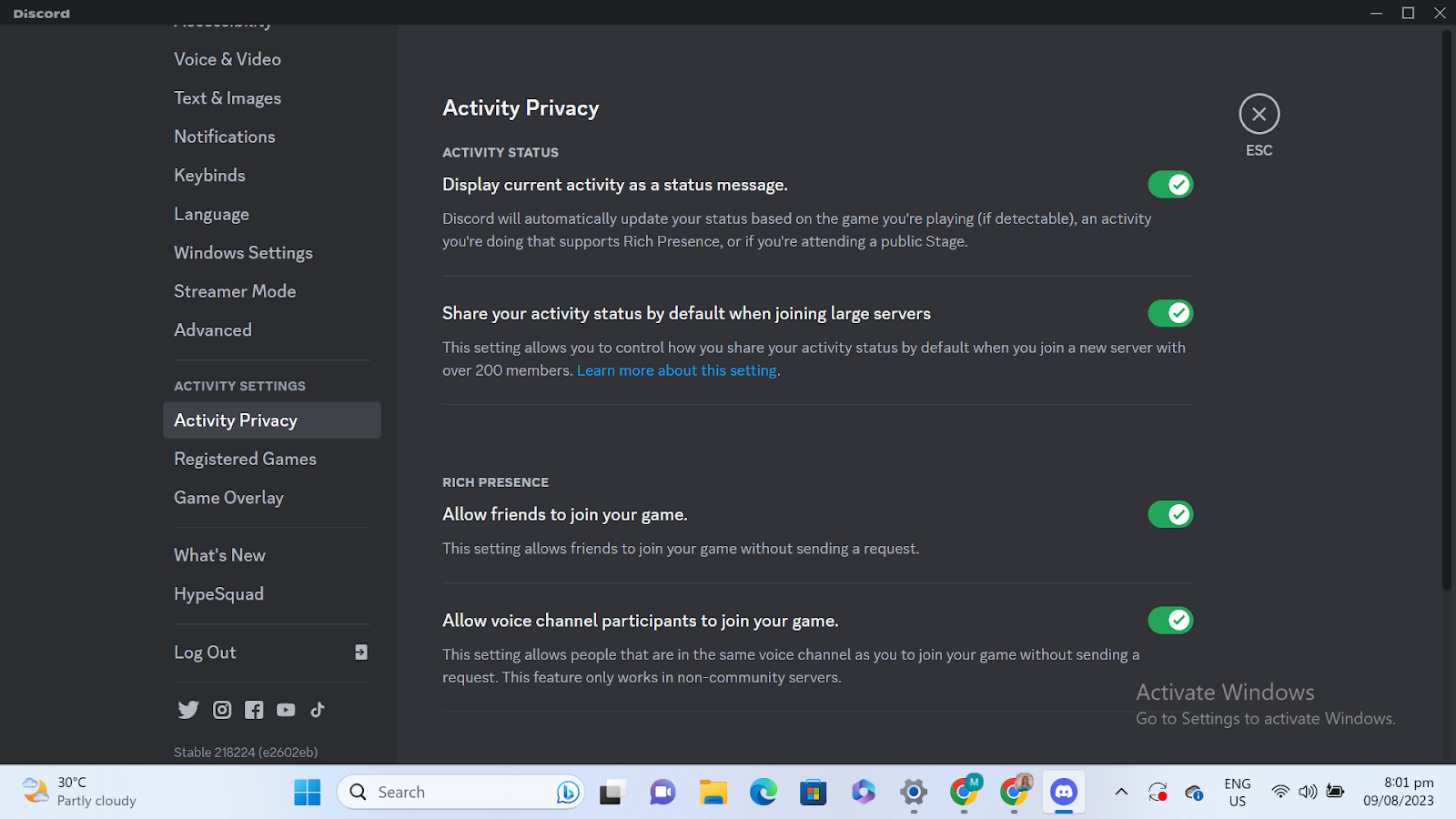Go to Notifications settings
Viewport: 1456px width, 819px height.
point(272,136)
